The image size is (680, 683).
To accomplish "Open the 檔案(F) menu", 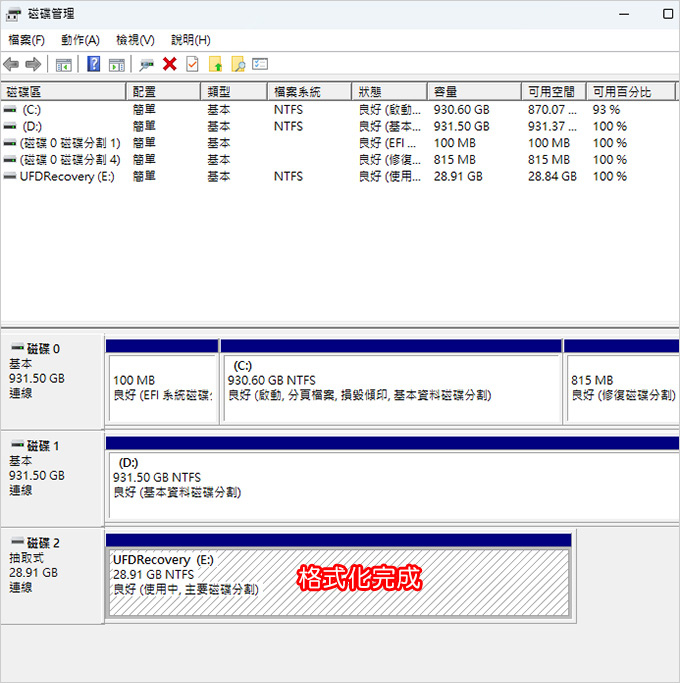I will (27, 40).
